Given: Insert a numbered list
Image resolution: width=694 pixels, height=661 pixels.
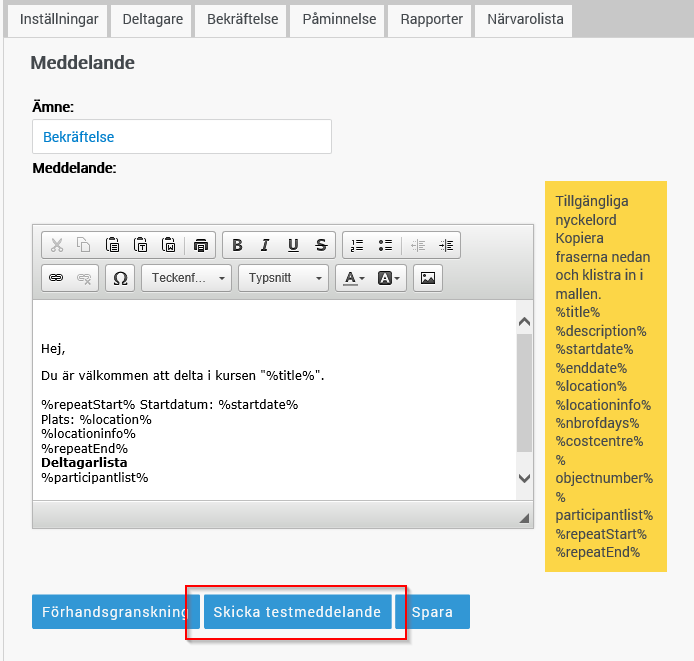Looking at the screenshot, I should pyautogui.click(x=357, y=245).
